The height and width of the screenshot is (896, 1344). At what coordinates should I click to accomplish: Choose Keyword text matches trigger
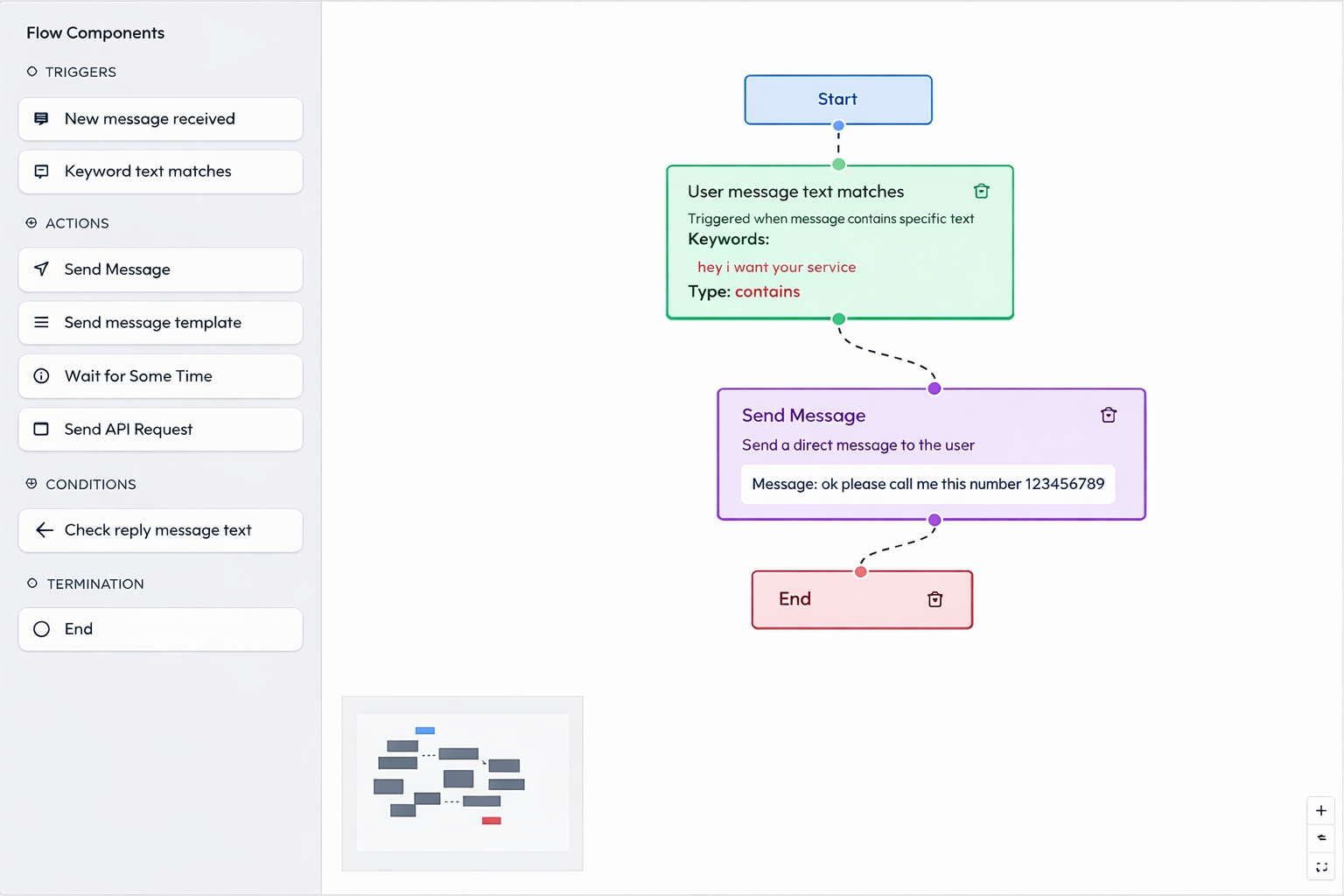coord(160,171)
